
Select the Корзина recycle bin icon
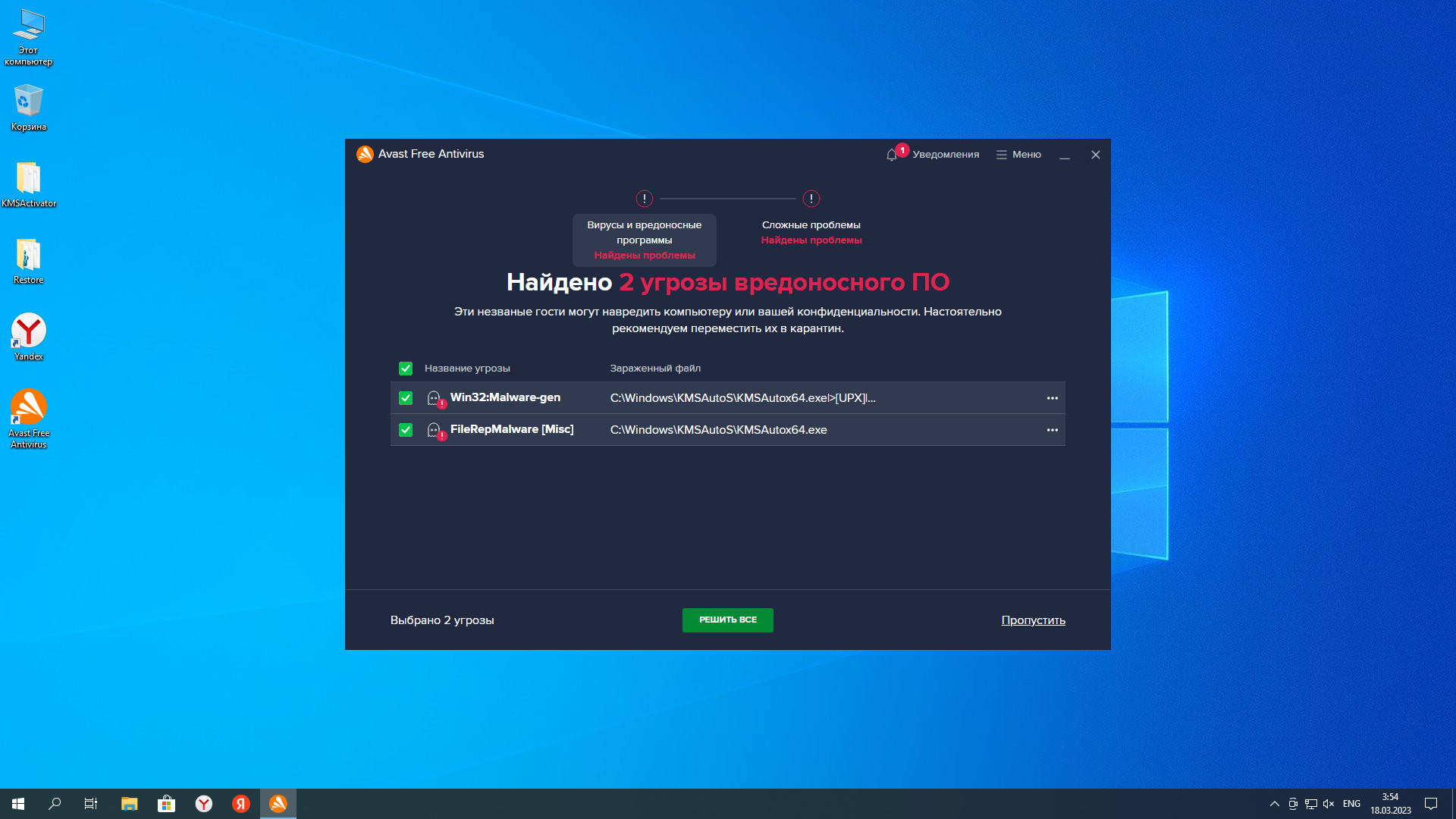[x=29, y=108]
